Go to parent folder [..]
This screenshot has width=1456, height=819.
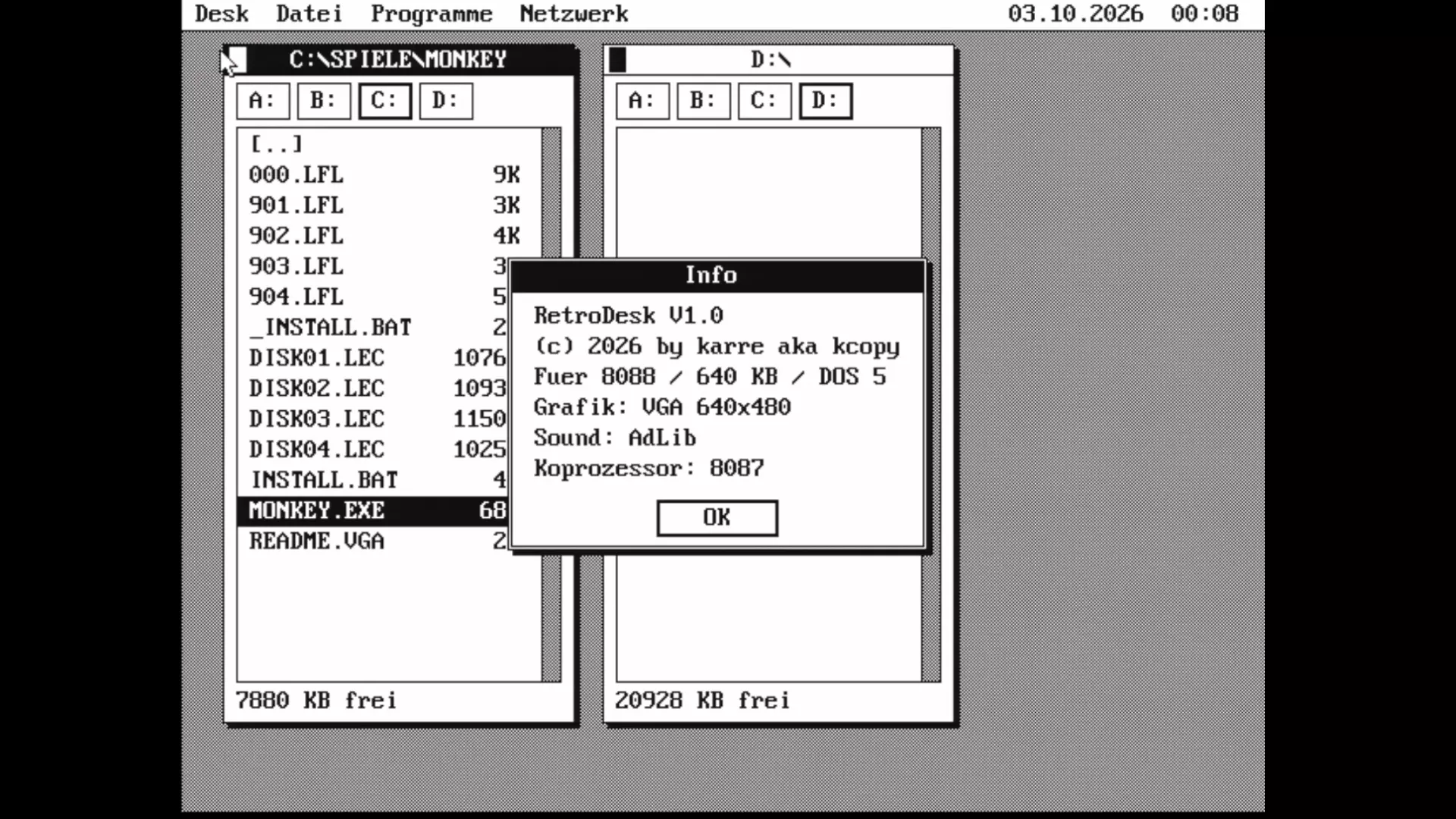pos(389,144)
